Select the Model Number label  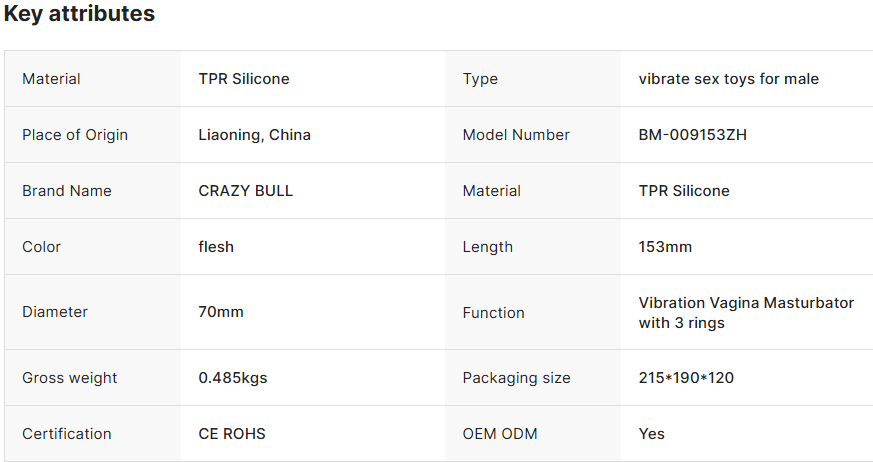tap(516, 135)
